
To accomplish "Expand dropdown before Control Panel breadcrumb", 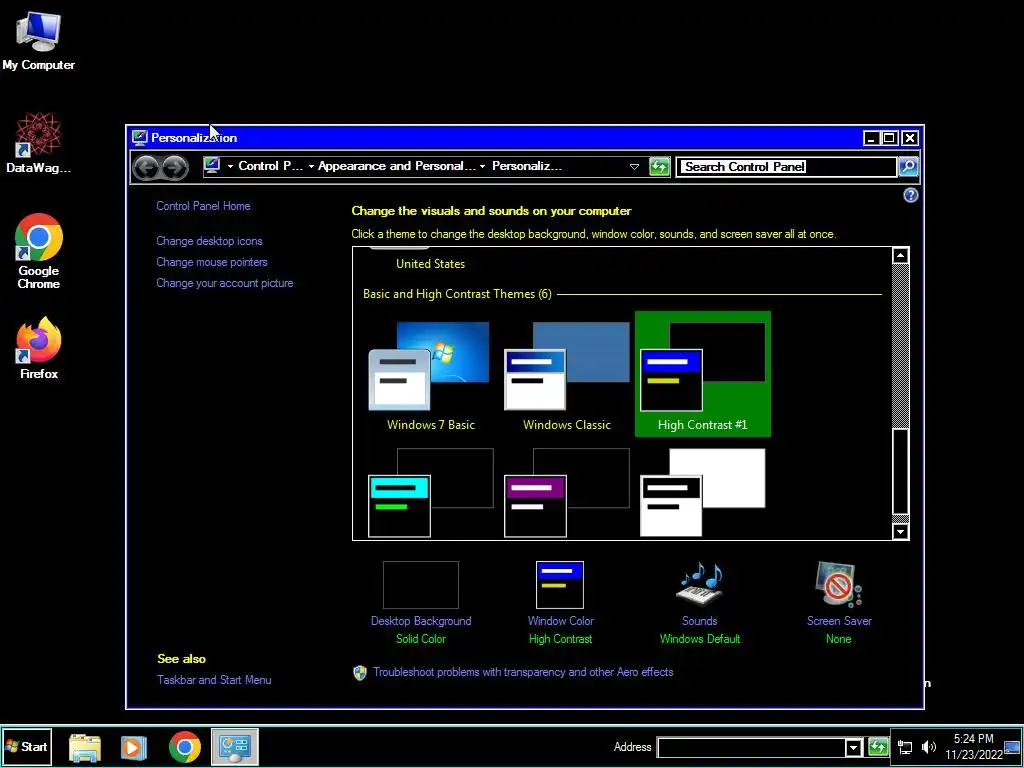I will pyautogui.click(x=230, y=167).
